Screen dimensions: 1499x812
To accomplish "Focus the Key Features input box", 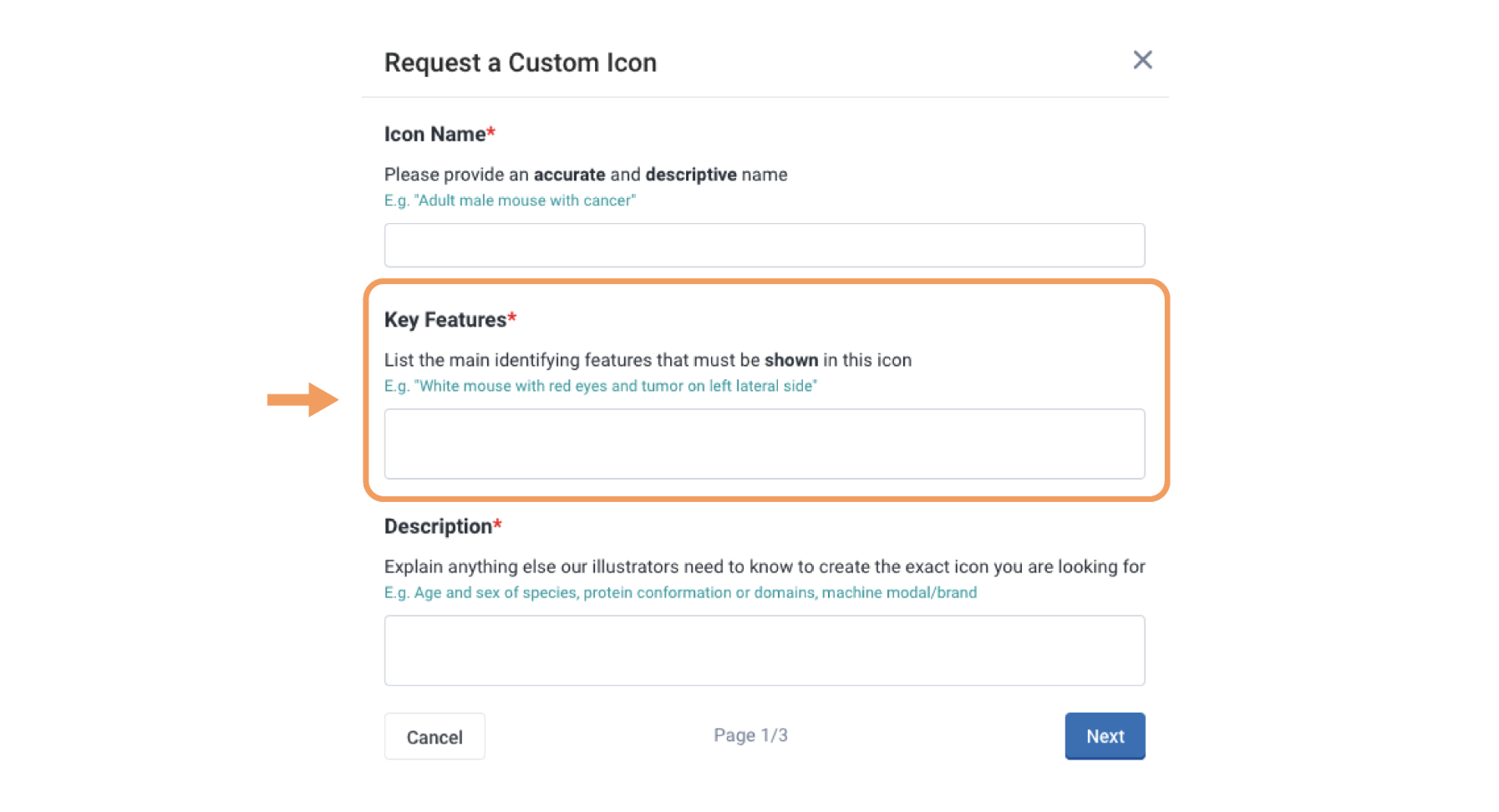I will (x=764, y=444).
